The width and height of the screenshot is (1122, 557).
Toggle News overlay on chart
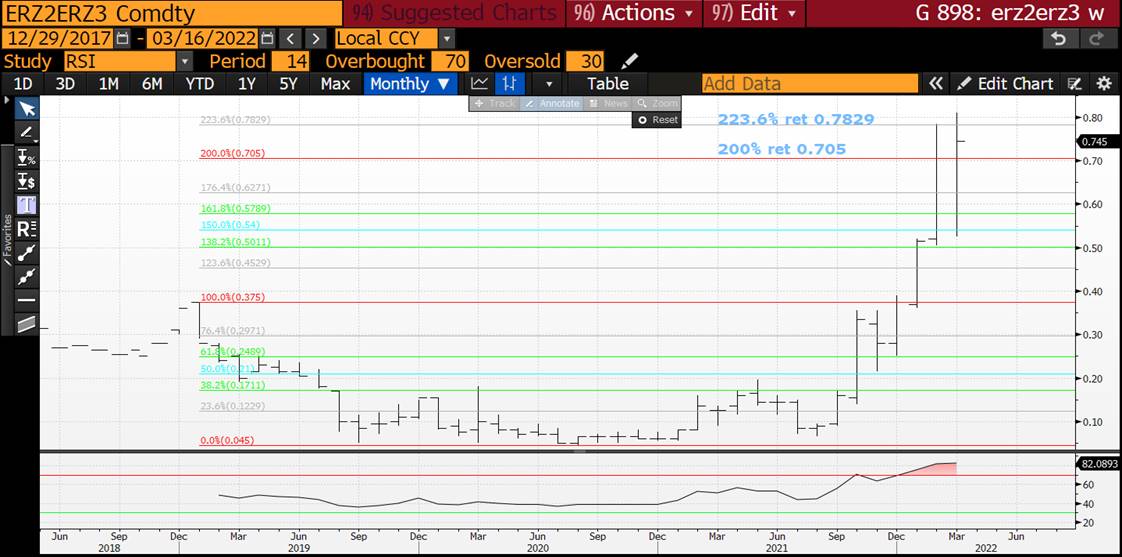pos(607,103)
